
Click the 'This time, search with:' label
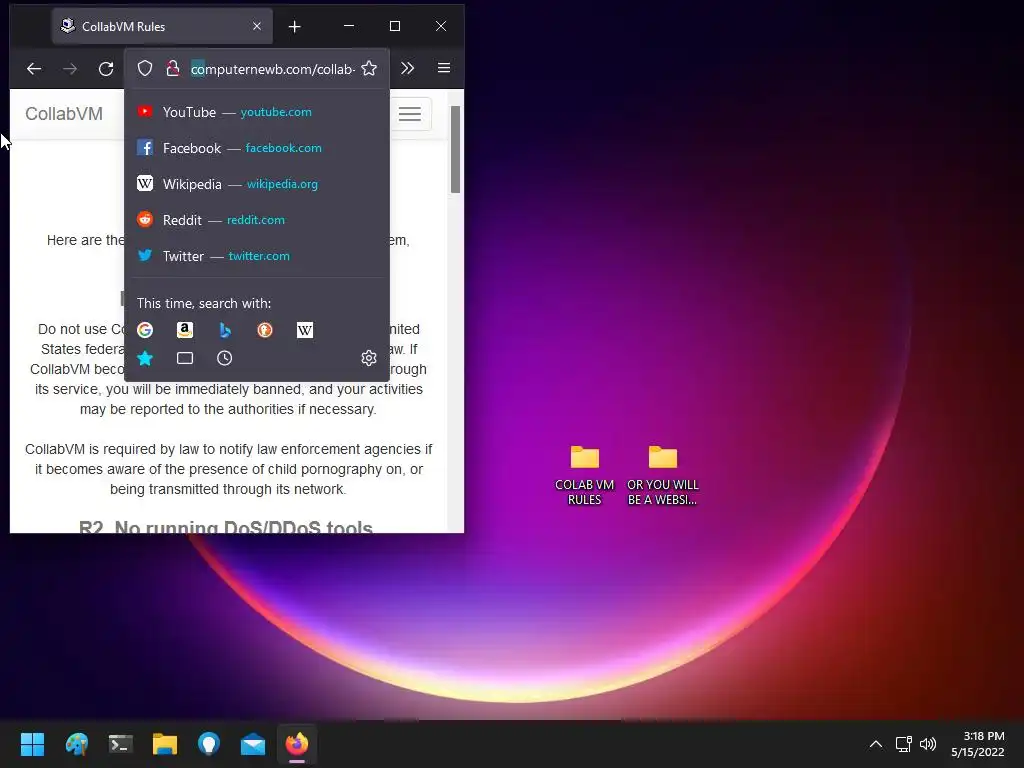(204, 303)
